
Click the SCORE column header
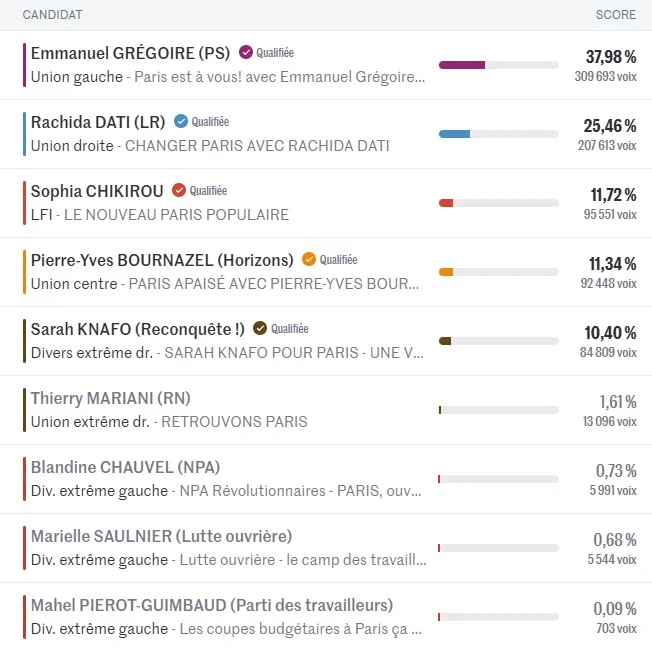(615, 15)
